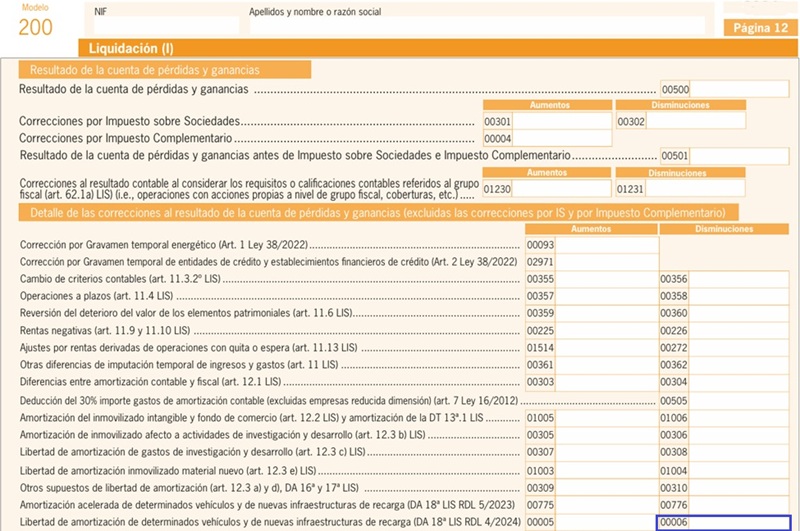This screenshot has height=531, width=800.
Task: Click Aumentos field 00005 libertad amortización vehículos
Action: click(x=606, y=522)
